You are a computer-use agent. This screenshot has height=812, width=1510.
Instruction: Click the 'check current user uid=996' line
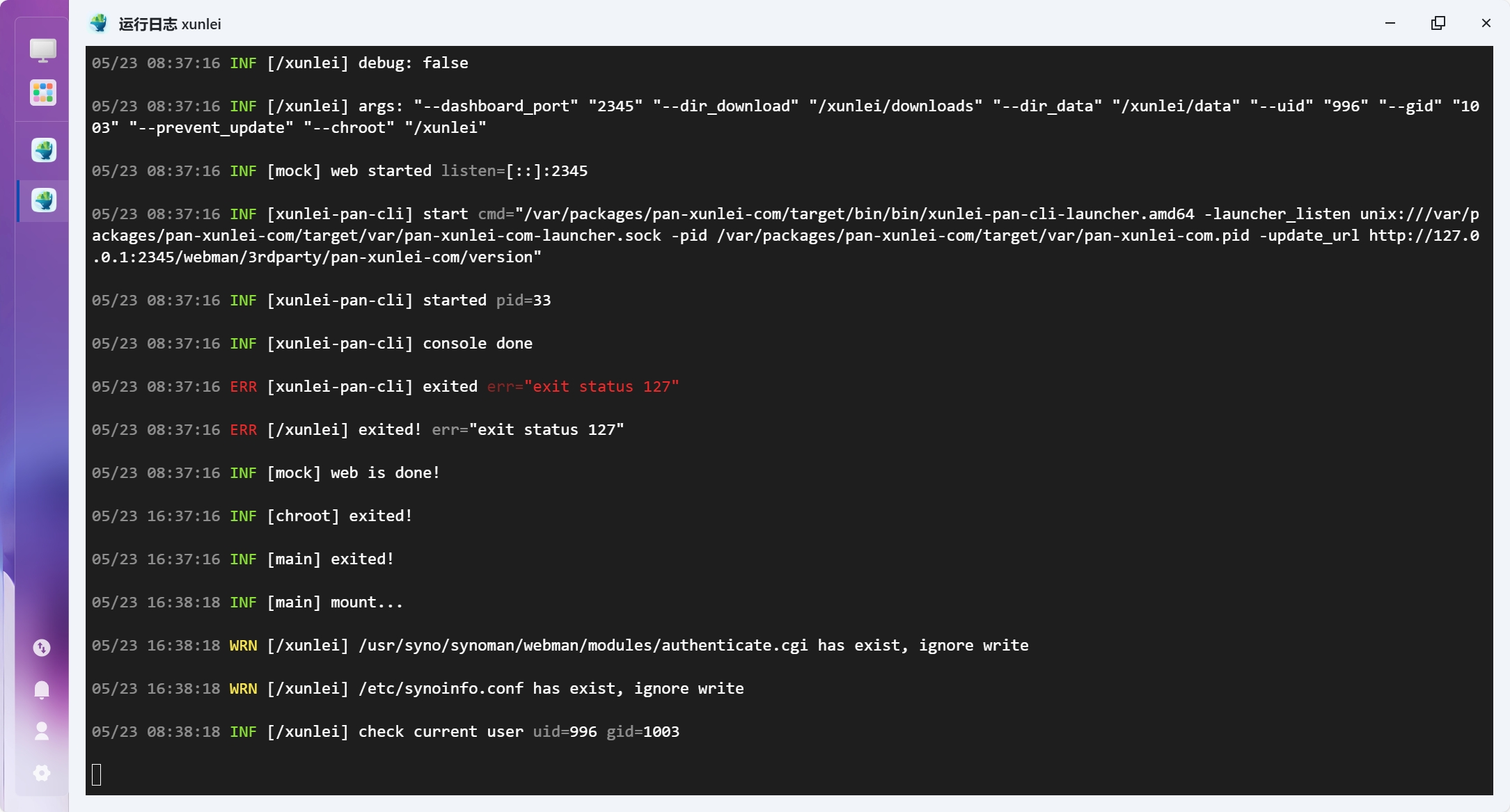pos(386,731)
